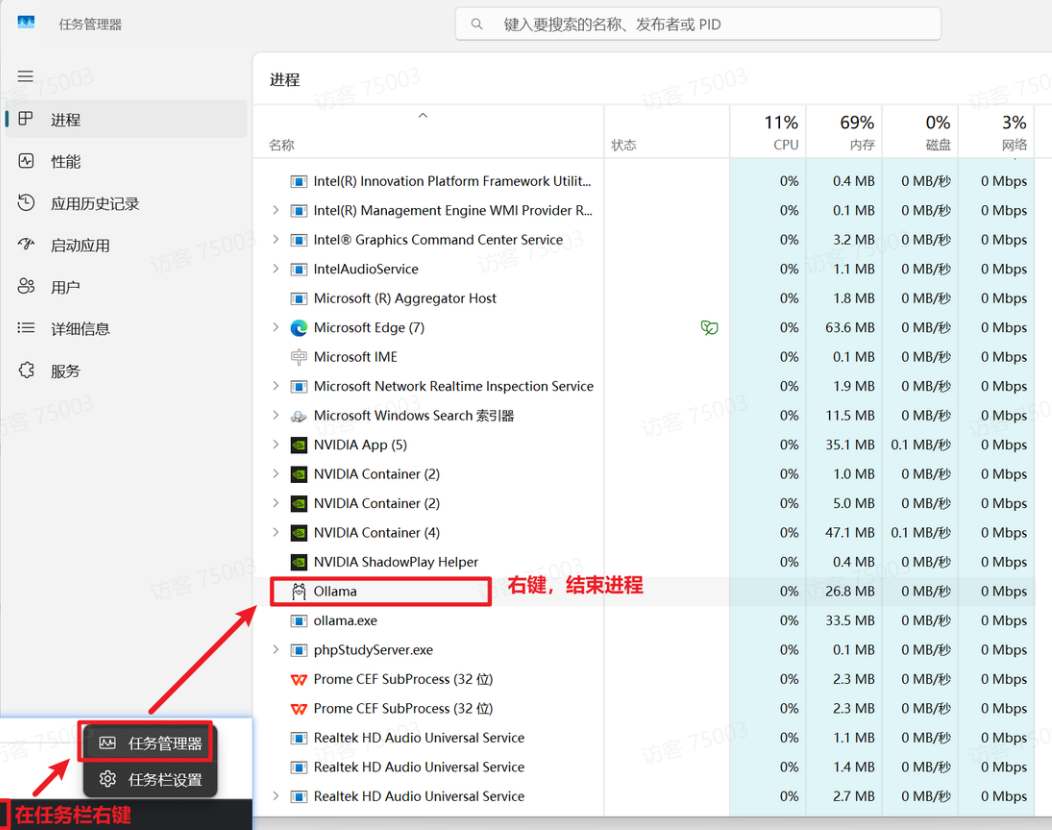Click the second Prome CEF SubProcess icon
The image size is (1052, 830).
pos(299,709)
